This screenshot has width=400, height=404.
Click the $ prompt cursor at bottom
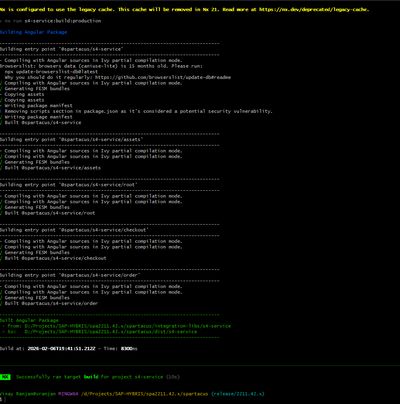1,399
